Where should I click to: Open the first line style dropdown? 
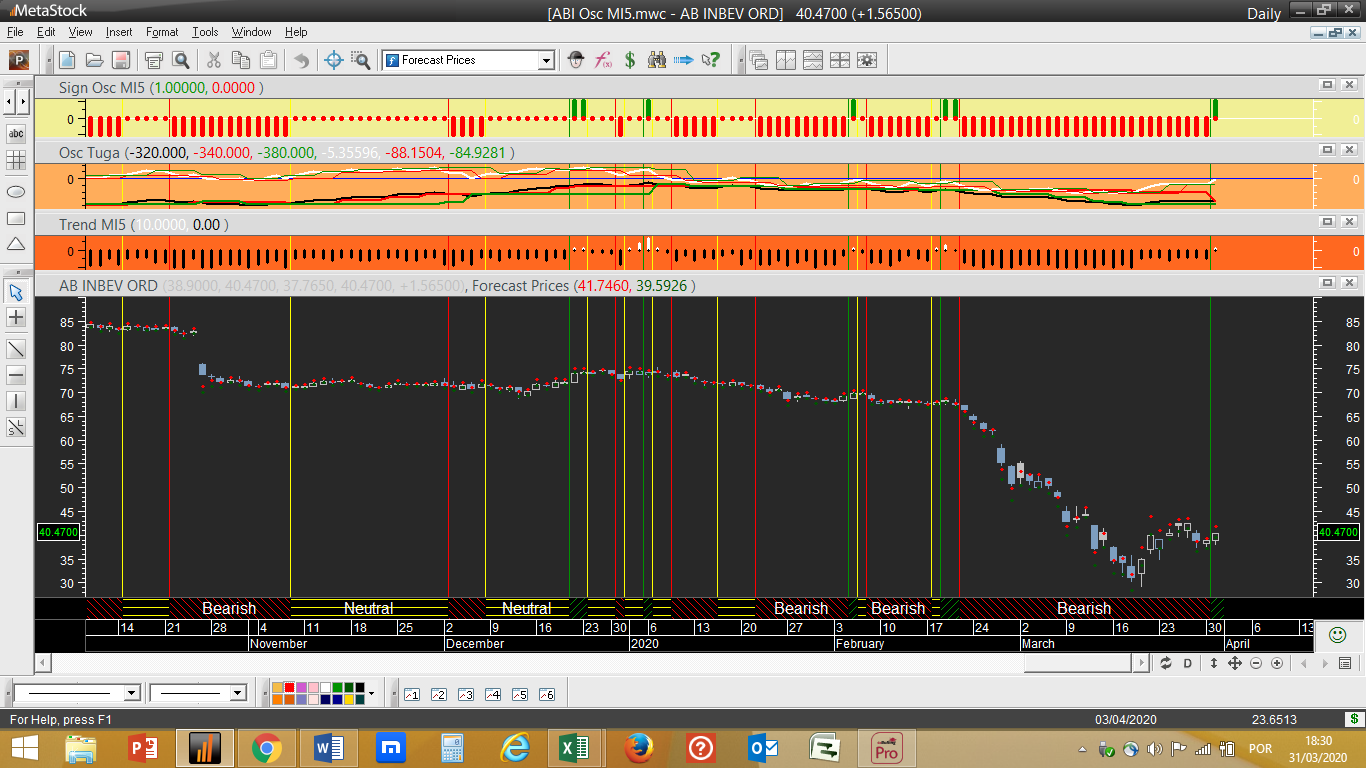131,693
